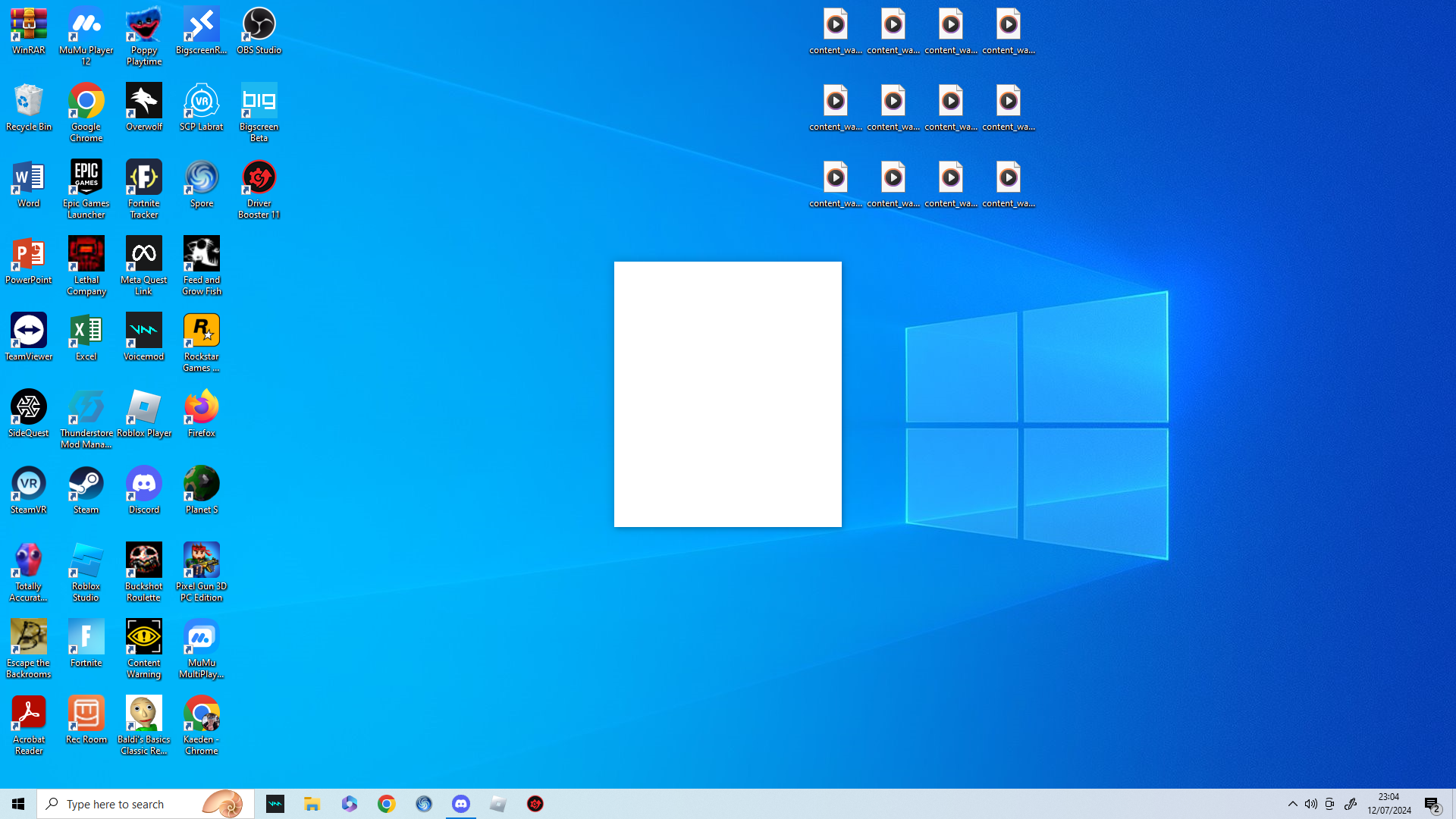The height and width of the screenshot is (819, 1456).
Task: Select the Driver Booster 11 icon
Action: point(259,189)
